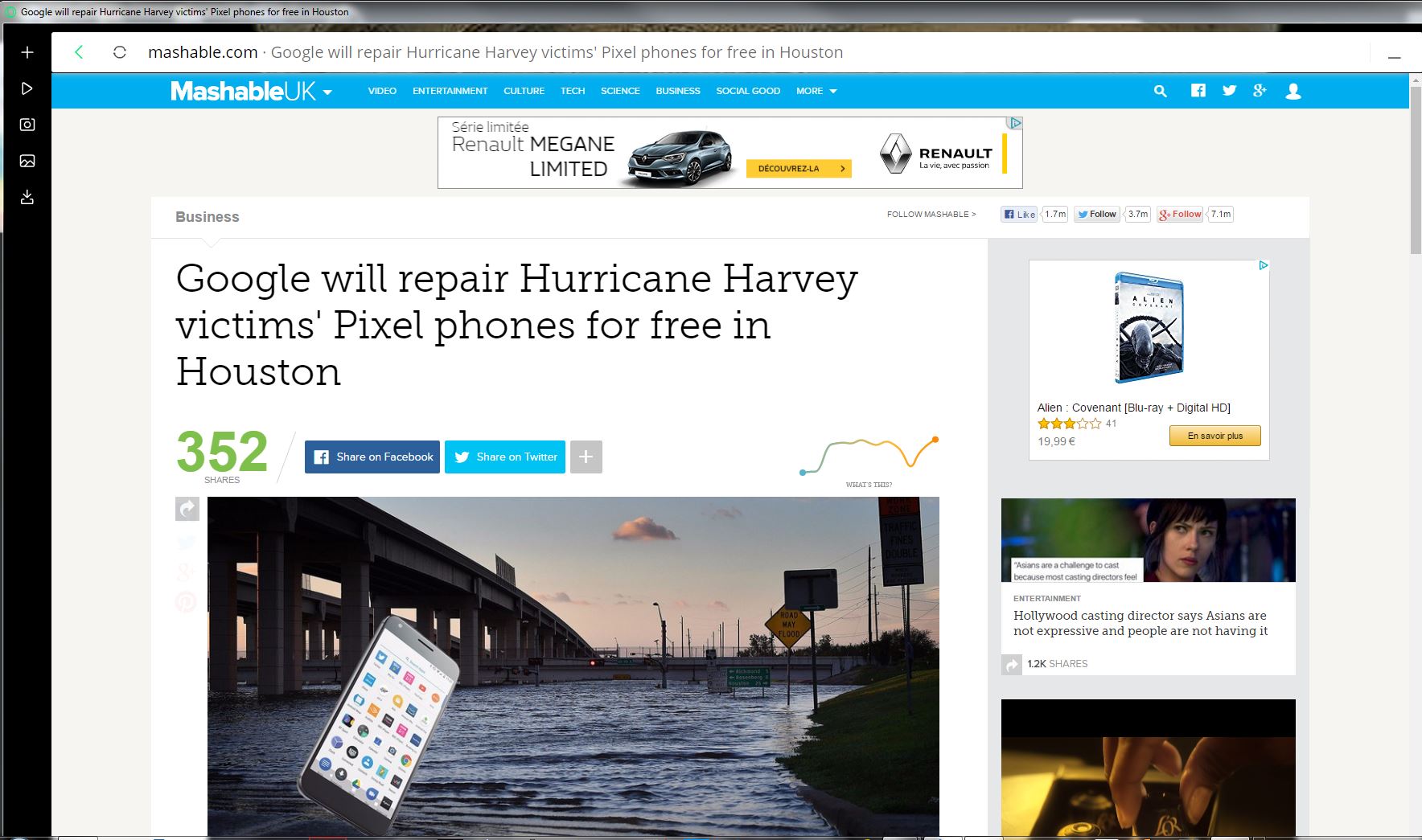Open Hollywood casting director article link
Screen dimensions: 1422x840
click(x=1140, y=623)
